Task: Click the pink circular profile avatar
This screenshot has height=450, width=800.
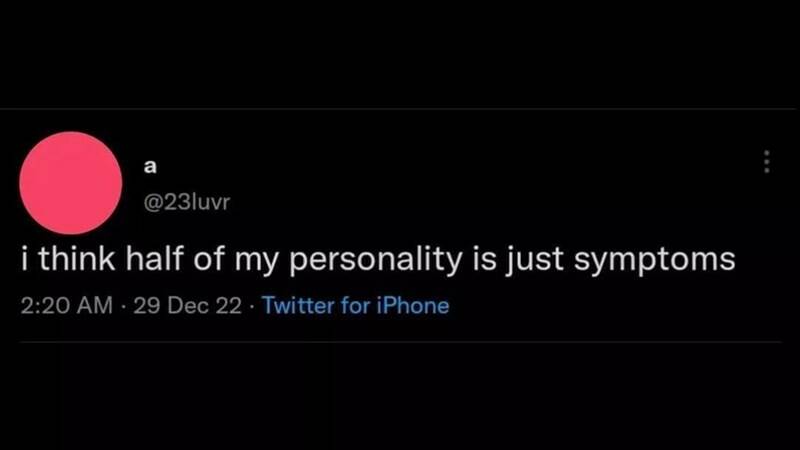Action: (x=71, y=183)
